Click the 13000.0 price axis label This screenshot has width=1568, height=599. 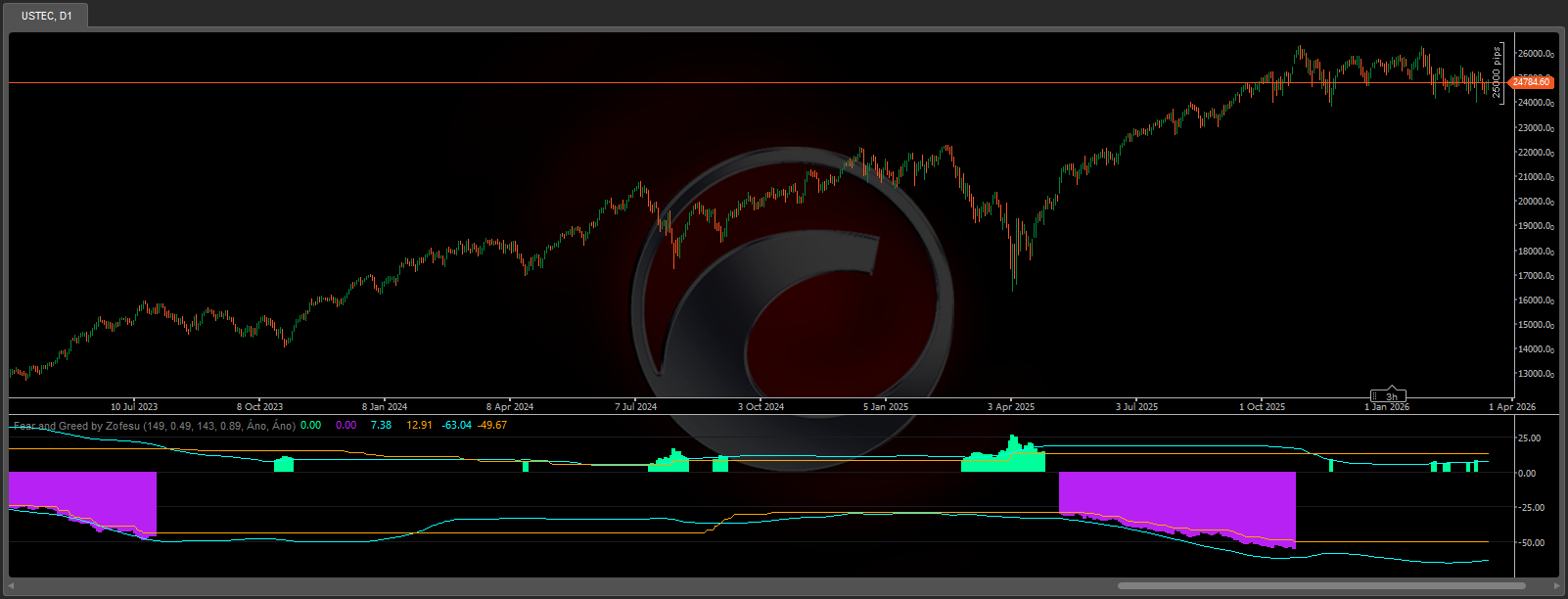pyautogui.click(x=1535, y=374)
